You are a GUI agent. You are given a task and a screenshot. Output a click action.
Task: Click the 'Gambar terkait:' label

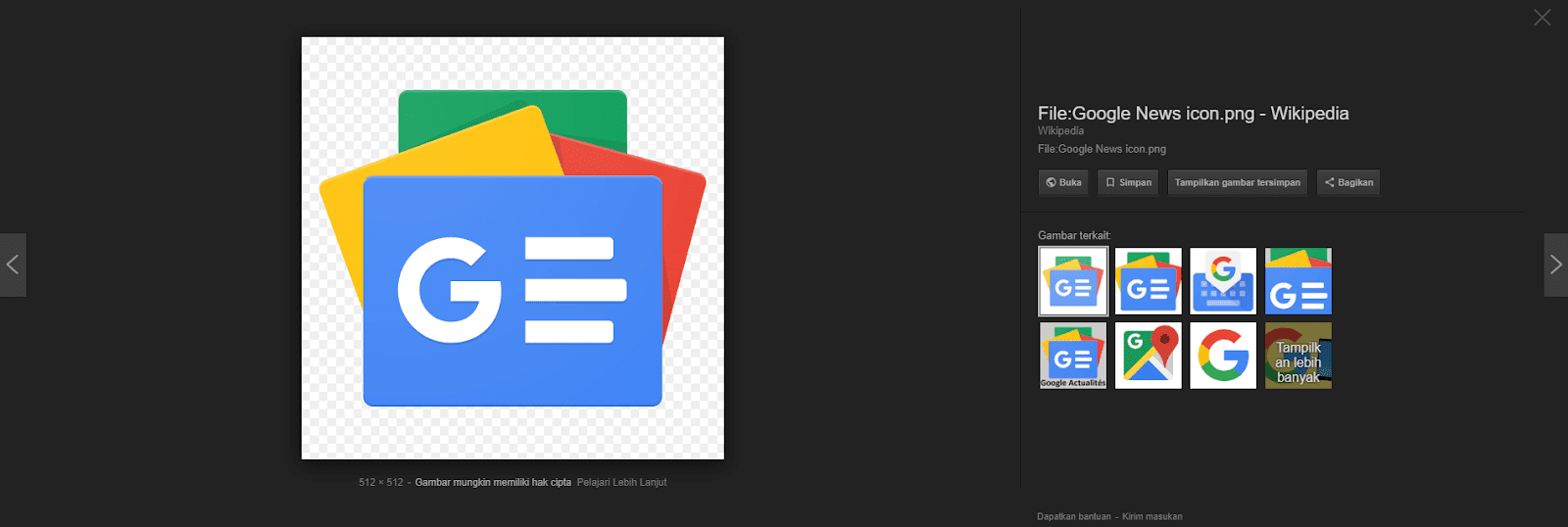pyautogui.click(x=1074, y=235)
